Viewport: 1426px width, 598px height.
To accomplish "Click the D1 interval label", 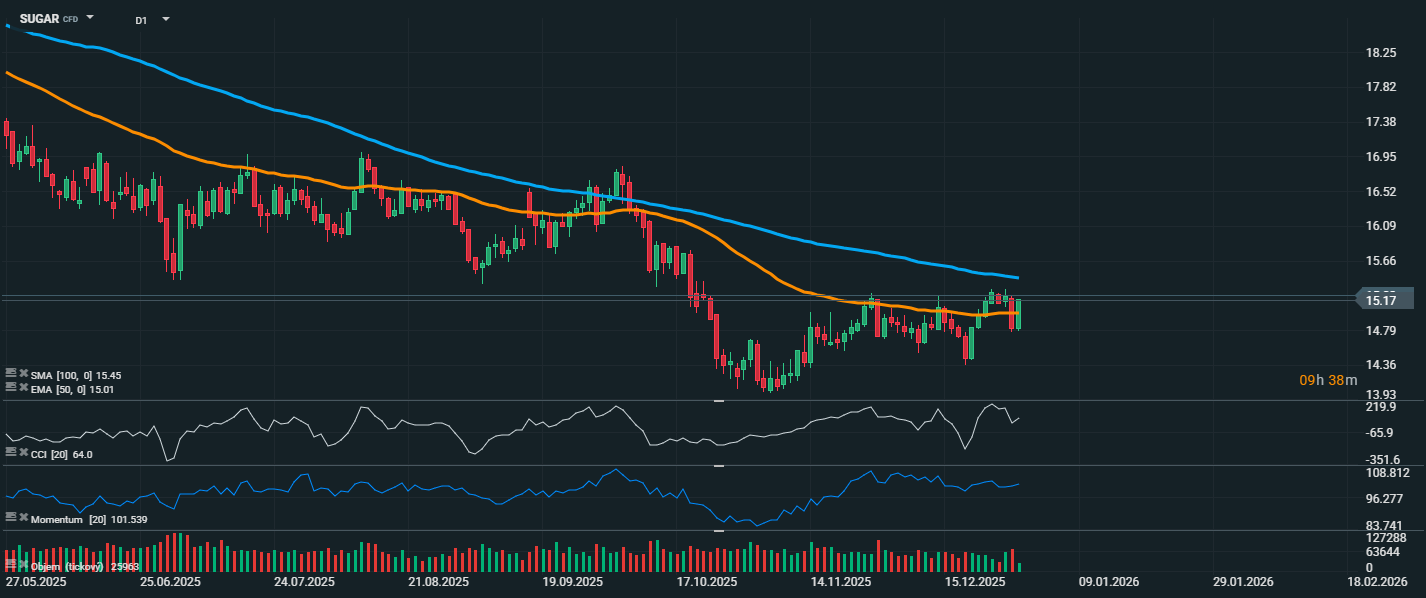I will [x=141, y=19].
